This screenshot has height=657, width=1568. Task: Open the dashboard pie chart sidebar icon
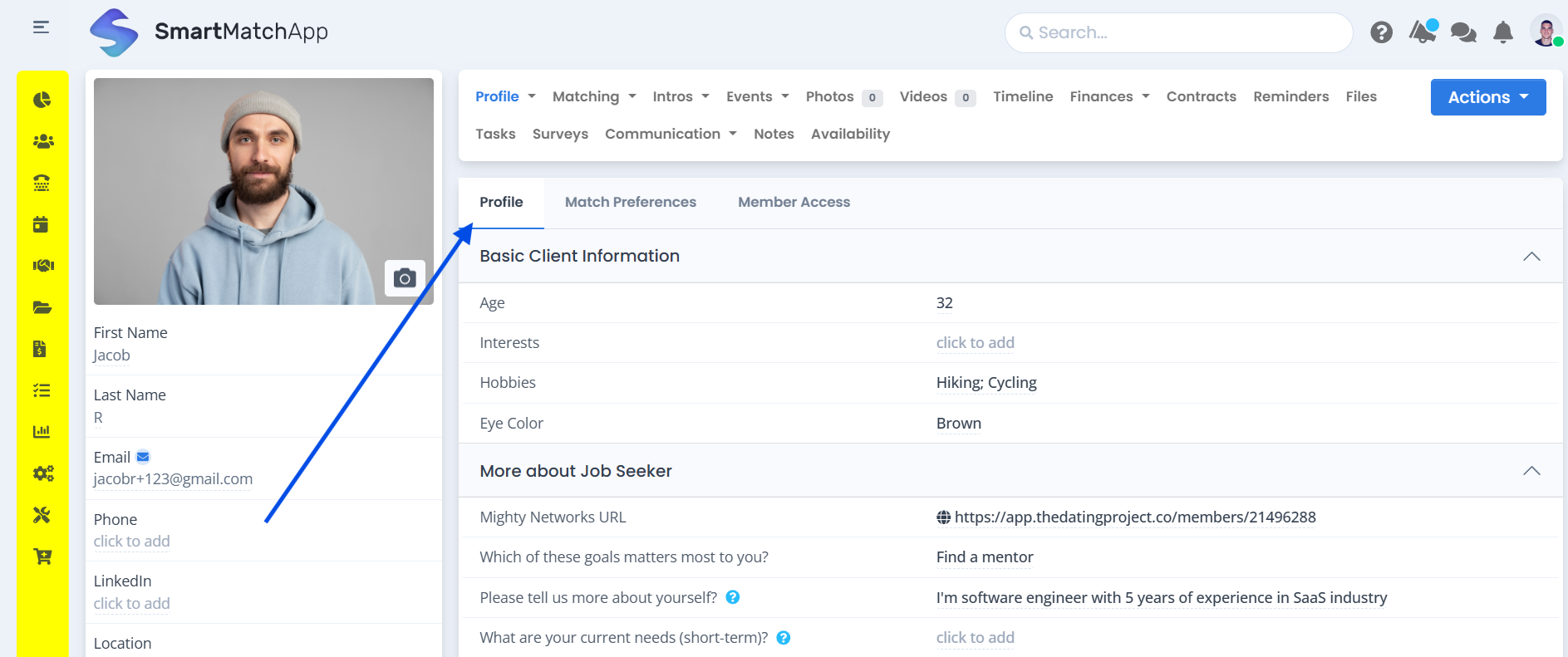coord(42,100)
